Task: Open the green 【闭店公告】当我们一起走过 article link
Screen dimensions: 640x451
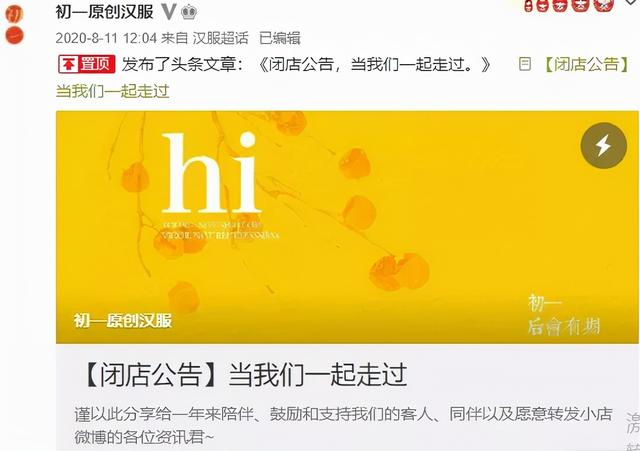Action: tap(344, 77)
